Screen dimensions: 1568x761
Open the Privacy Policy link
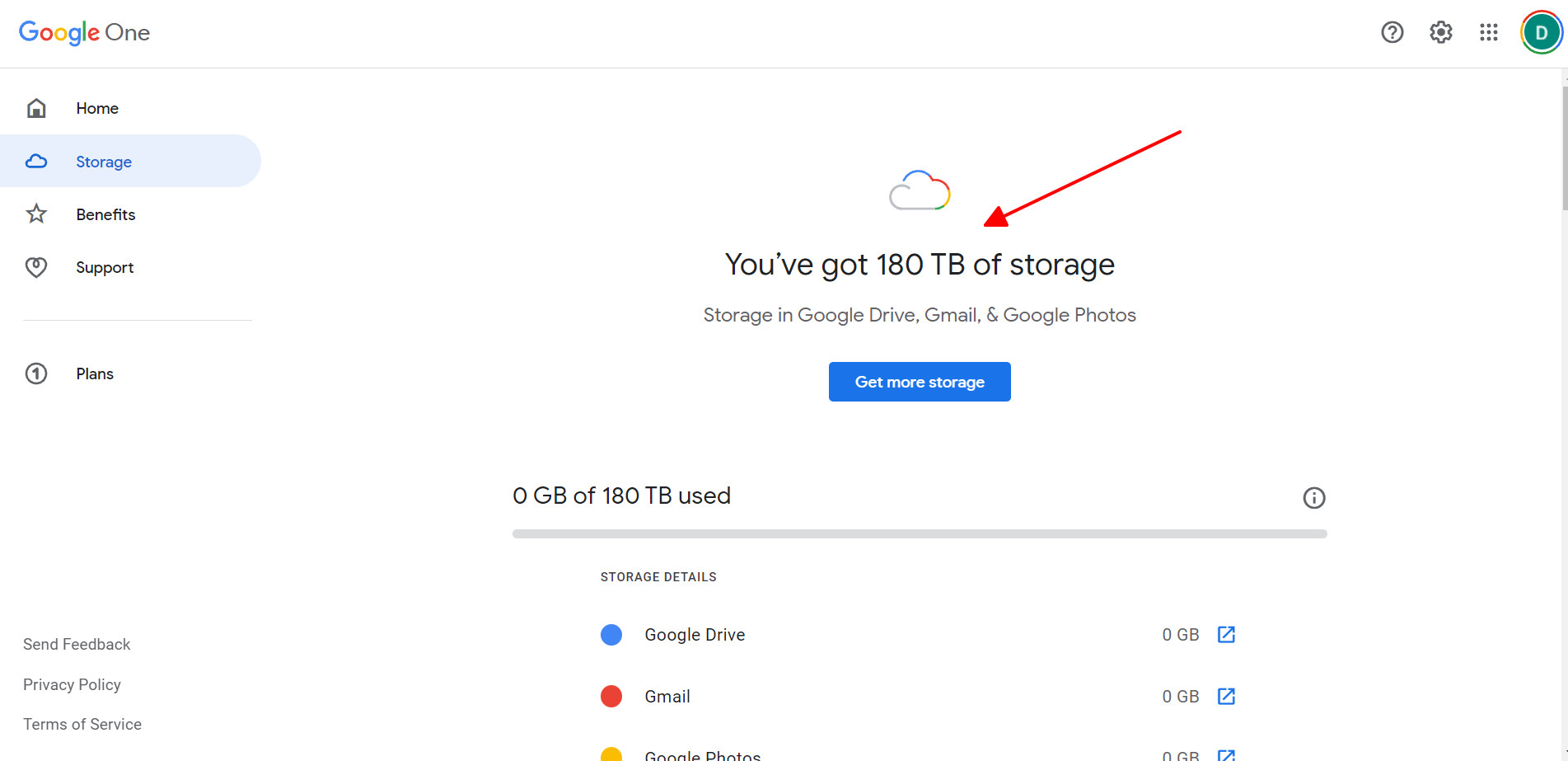pyautogui.click(x=72, y=684)
